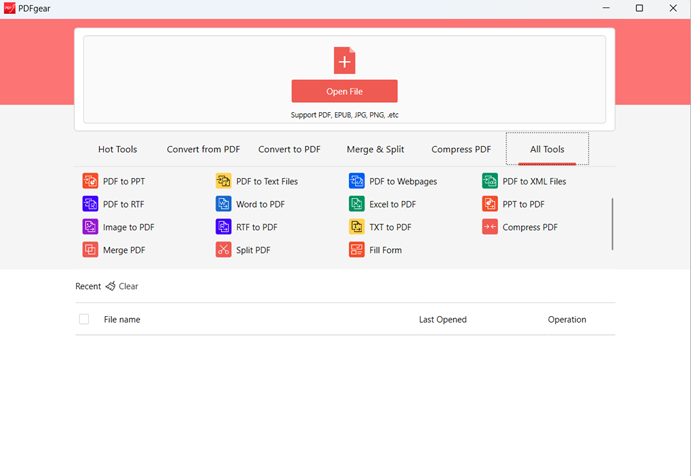Click the RTF to PDF icon

click(223, 227)
